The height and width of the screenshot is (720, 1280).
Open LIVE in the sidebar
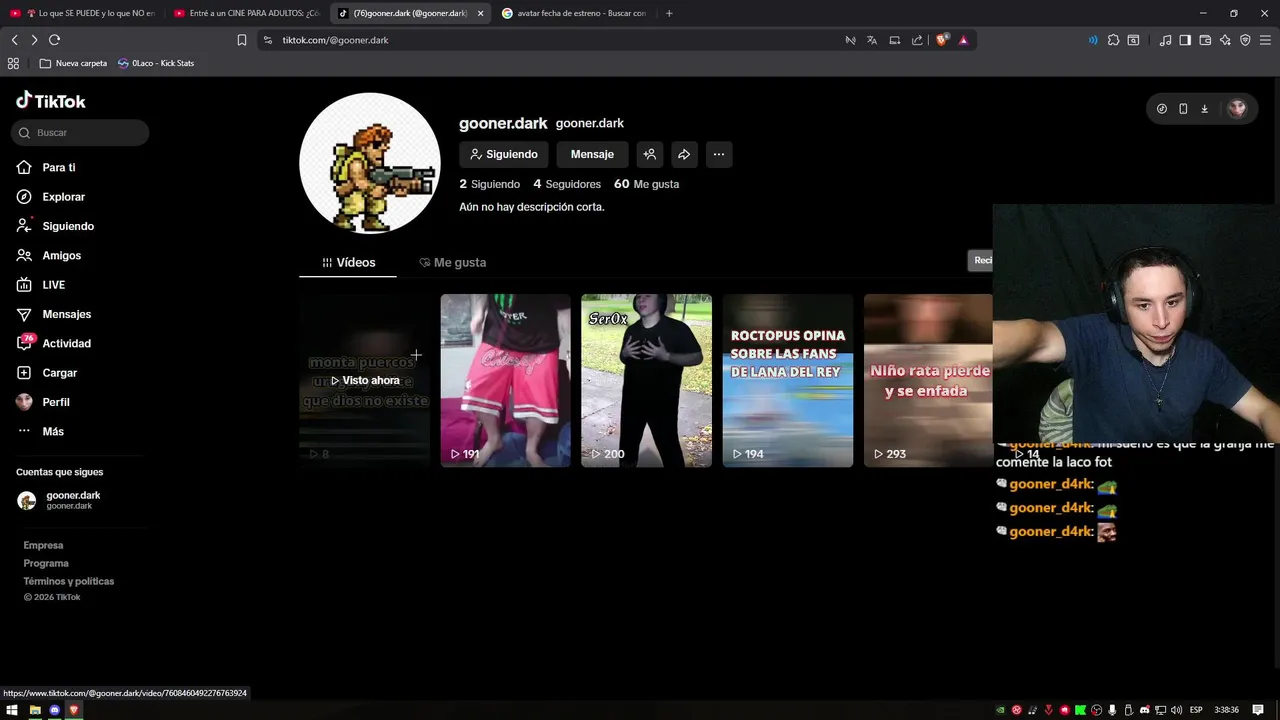tap(42, 285)
